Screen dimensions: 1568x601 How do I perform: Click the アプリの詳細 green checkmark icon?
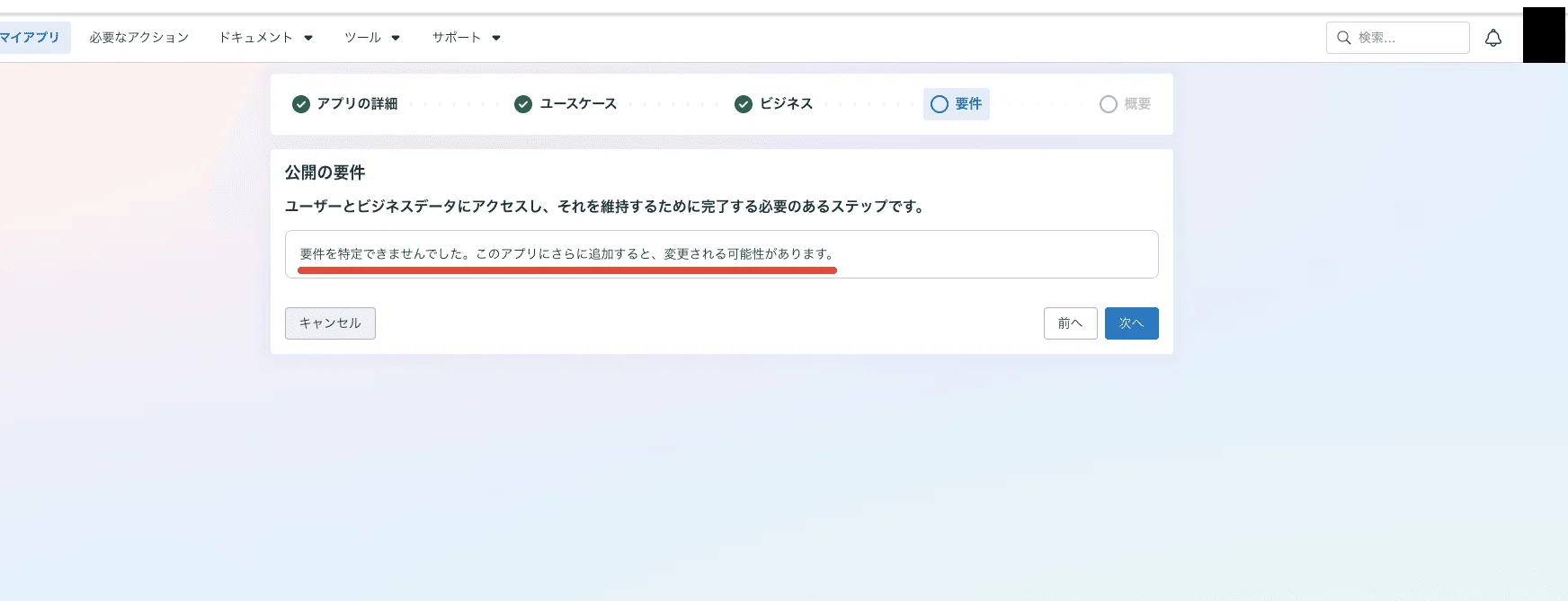tap(301, 104)
